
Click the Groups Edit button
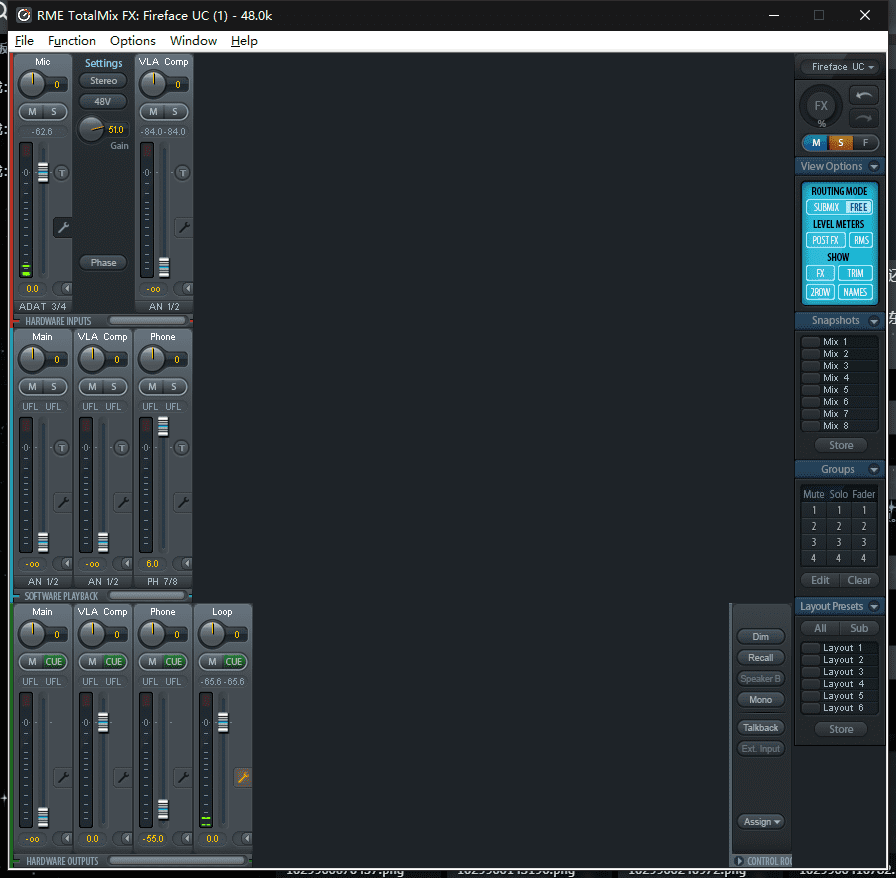point(820,580)
